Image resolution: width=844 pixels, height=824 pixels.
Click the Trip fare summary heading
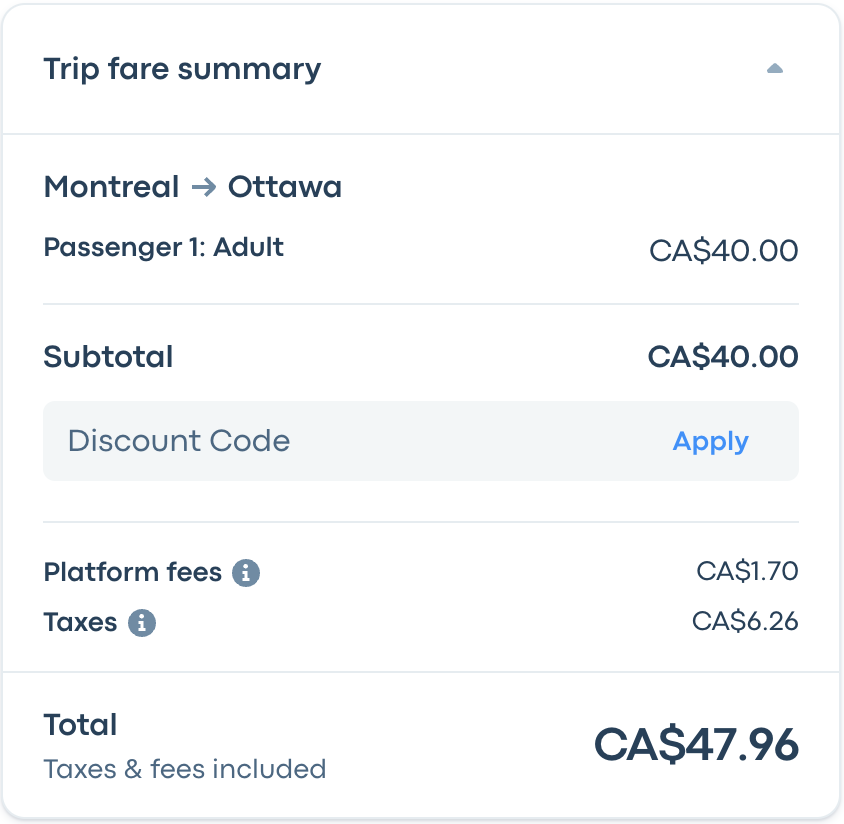tap(182, 69)
